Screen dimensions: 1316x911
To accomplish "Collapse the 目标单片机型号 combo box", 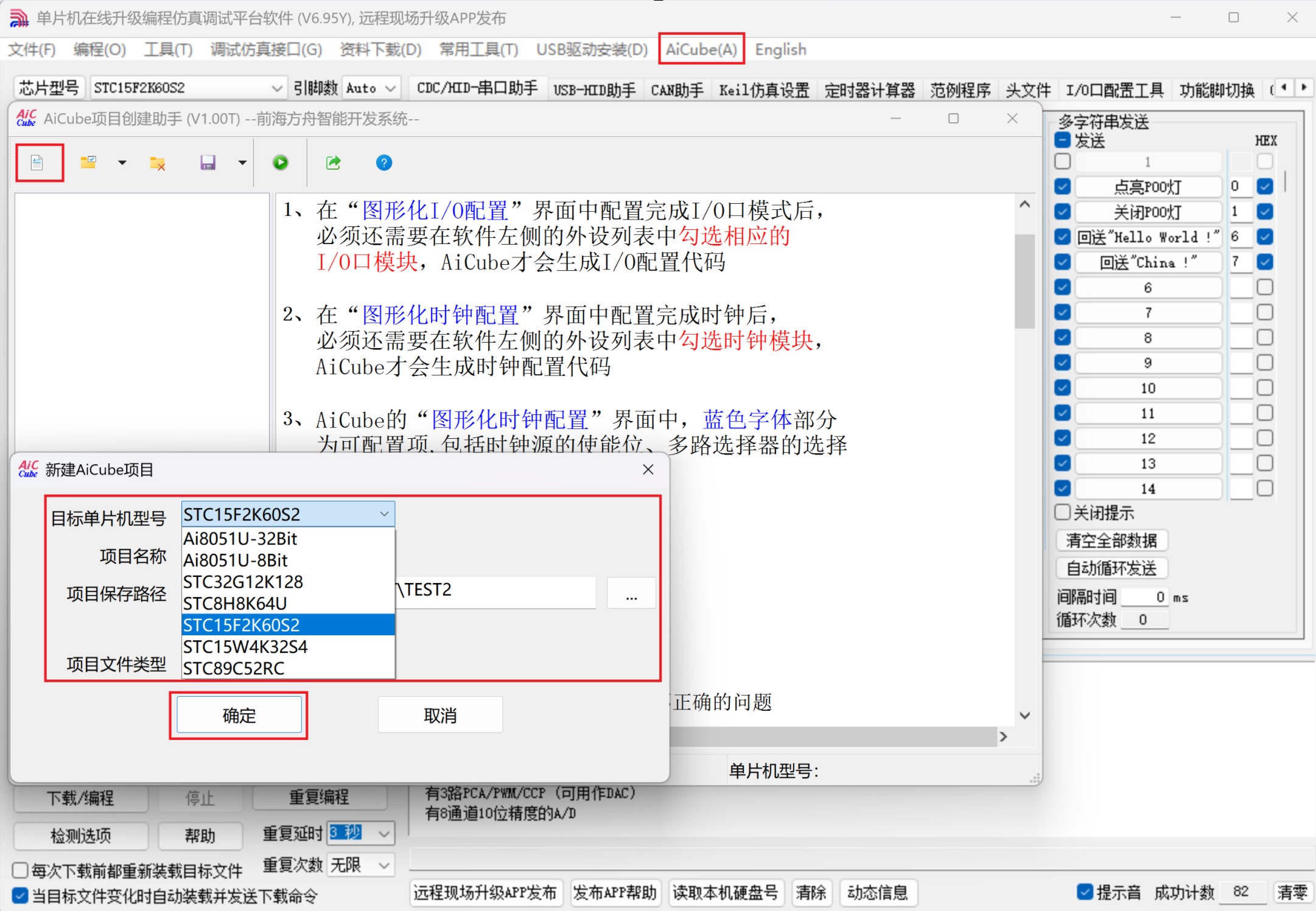I will 384,514.
